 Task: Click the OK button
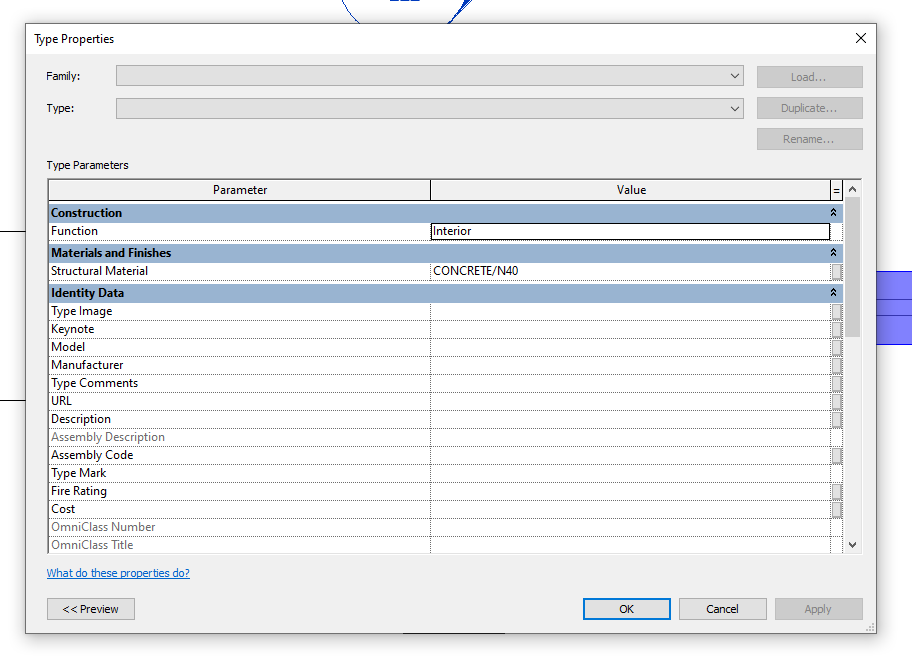626,609
